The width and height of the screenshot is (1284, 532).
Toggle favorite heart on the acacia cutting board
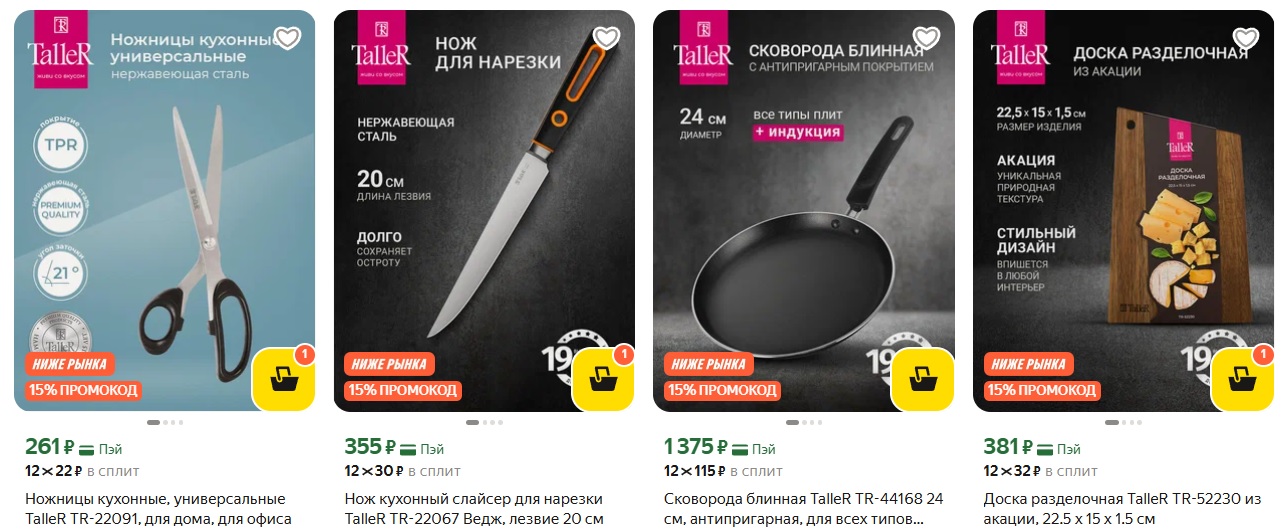(1246, 38)
